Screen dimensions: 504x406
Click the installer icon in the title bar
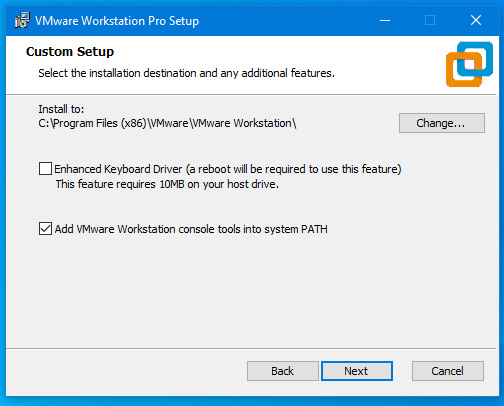[x=22, y=20]
